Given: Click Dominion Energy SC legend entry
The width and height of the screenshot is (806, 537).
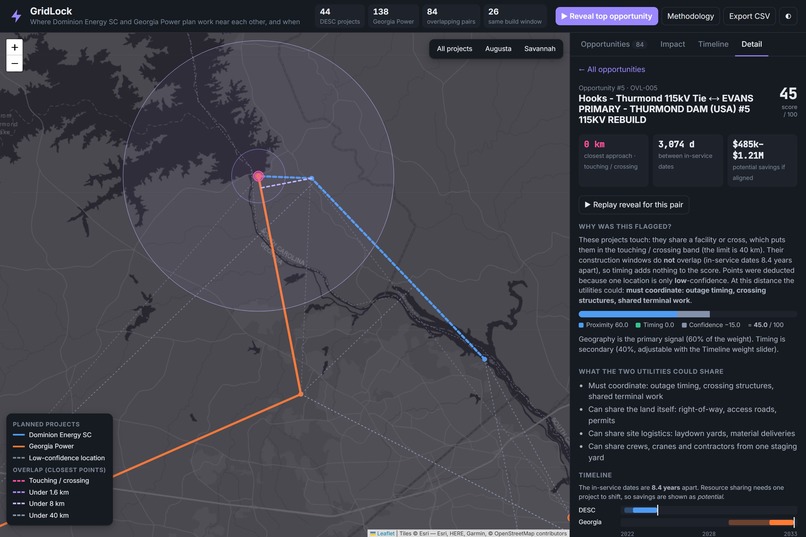Looking at the screenshot, I should pos(52,435).
